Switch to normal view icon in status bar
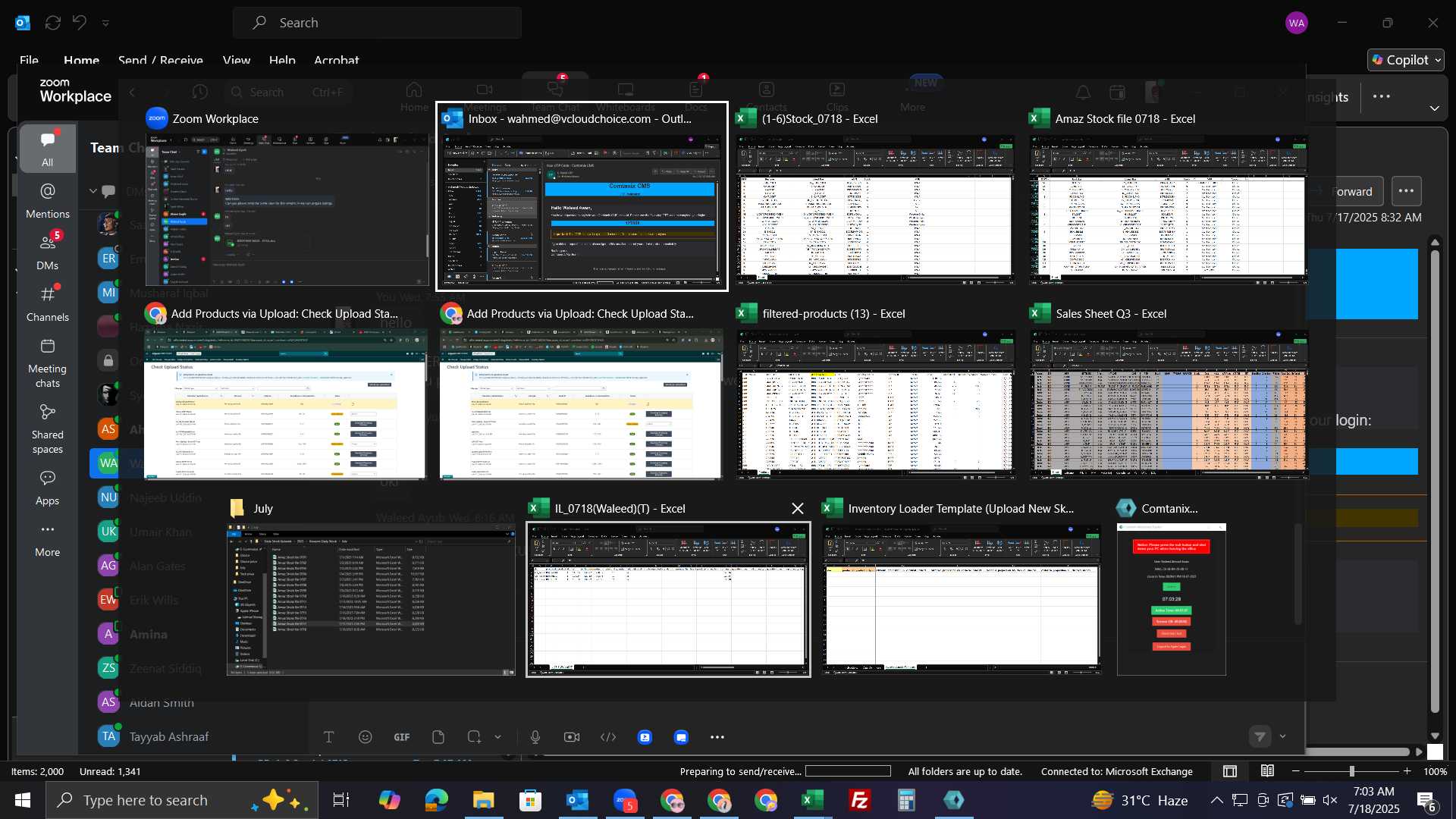 pyautogui.click(x=1230, y=771)
